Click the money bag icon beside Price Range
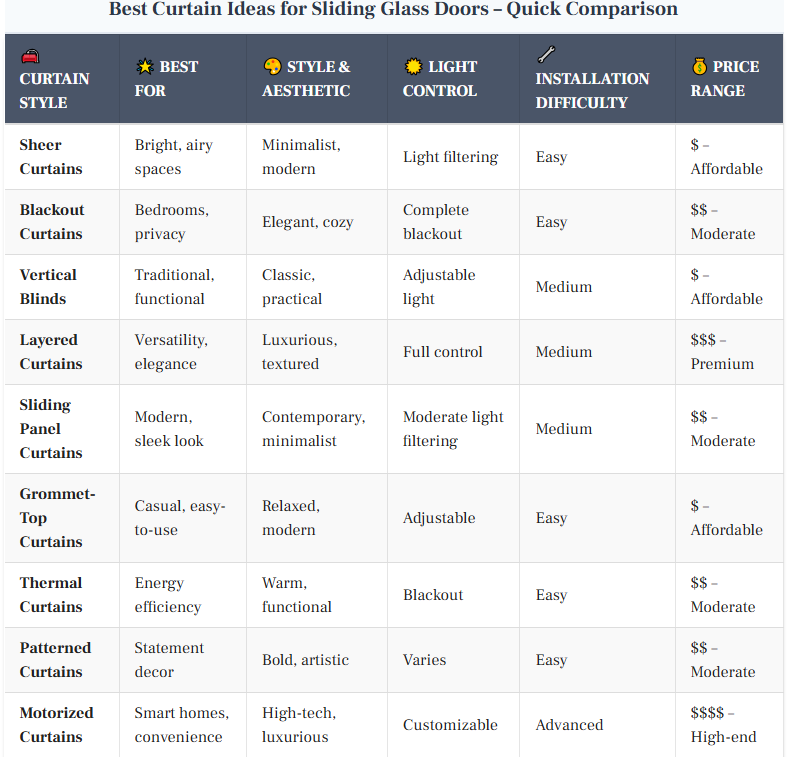Image resolution: width=789 pixels, height=757 pixels. (700, 67)
